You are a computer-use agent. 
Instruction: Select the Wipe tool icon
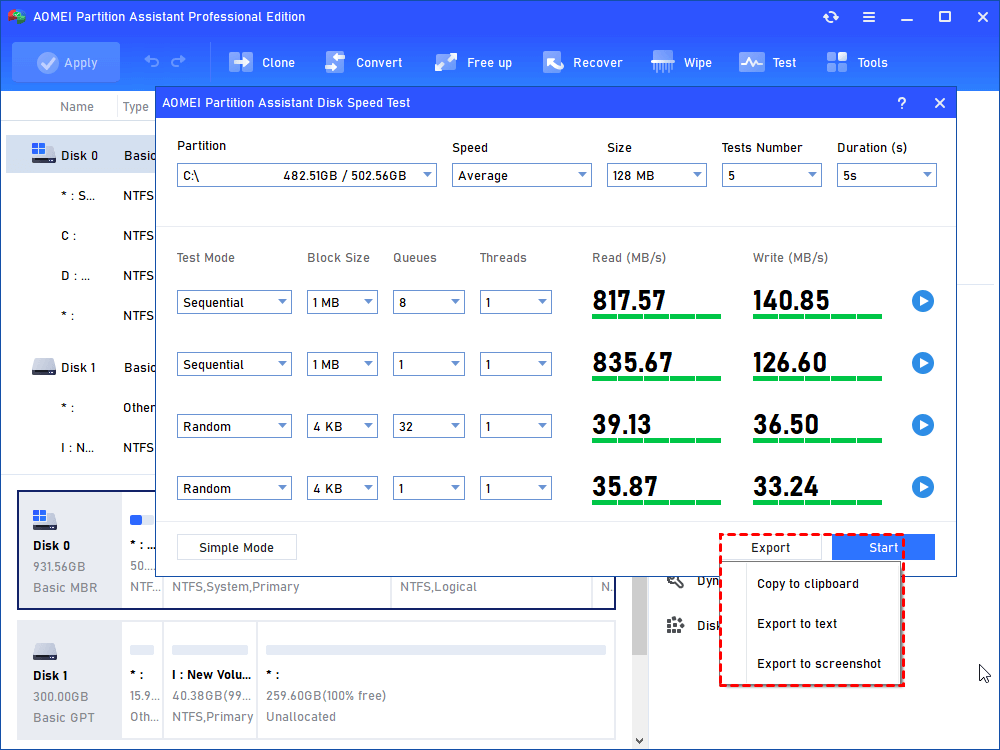tap(663, 62)
